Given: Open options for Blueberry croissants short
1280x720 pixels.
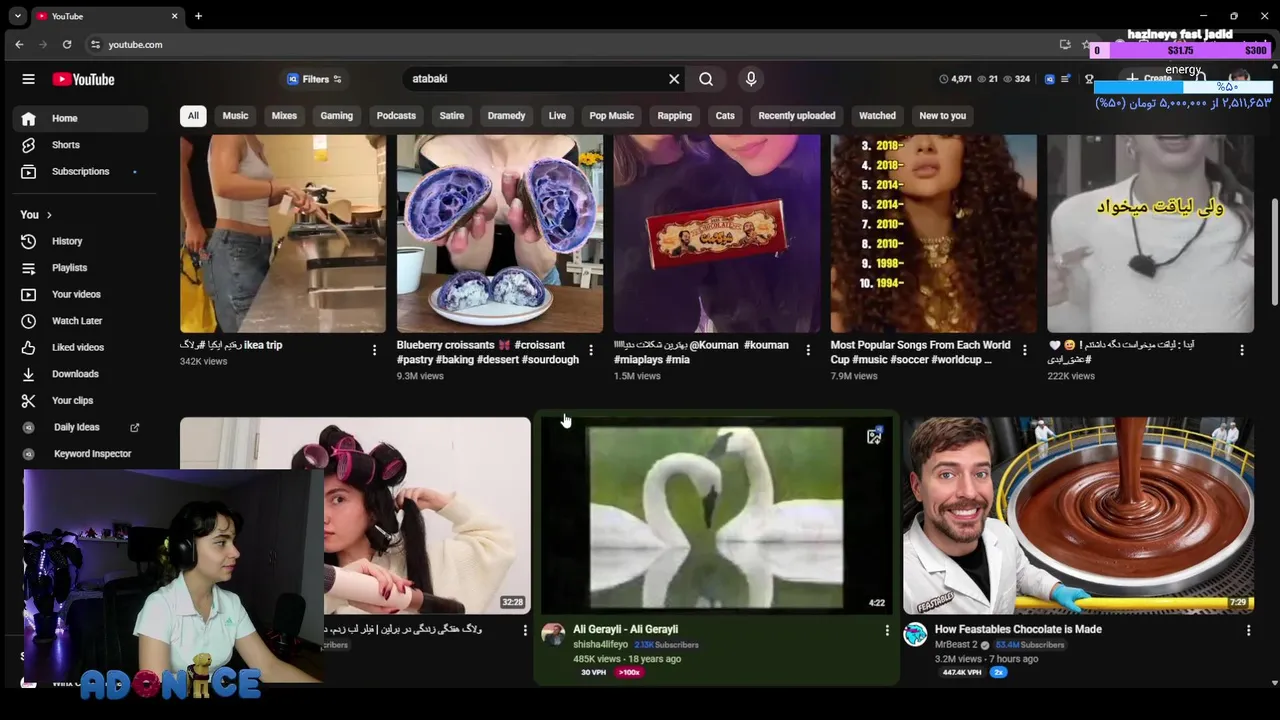Looking at the screenshot, I should click(x=591, y=350).
